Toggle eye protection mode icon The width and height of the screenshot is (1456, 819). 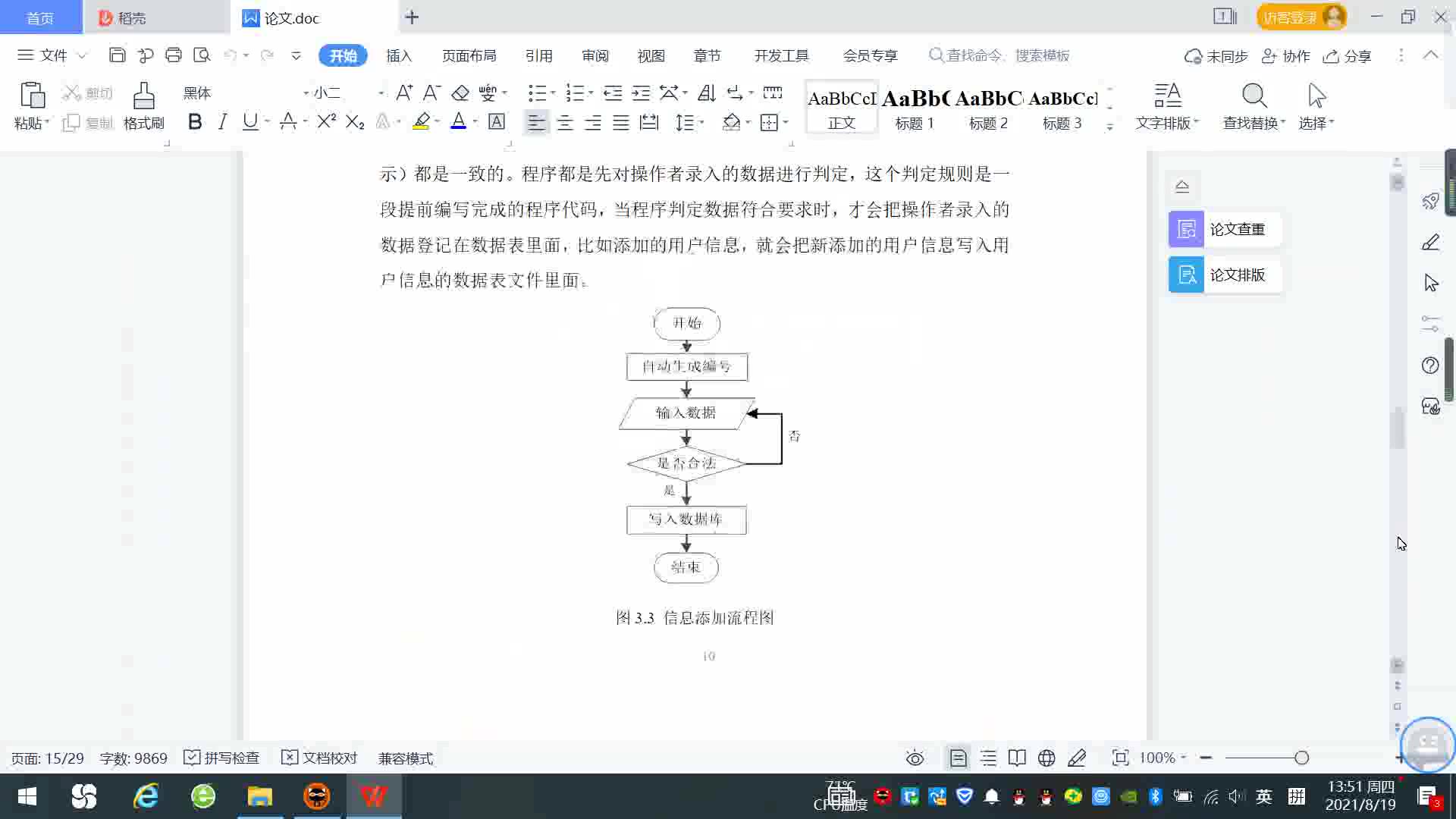915,758
